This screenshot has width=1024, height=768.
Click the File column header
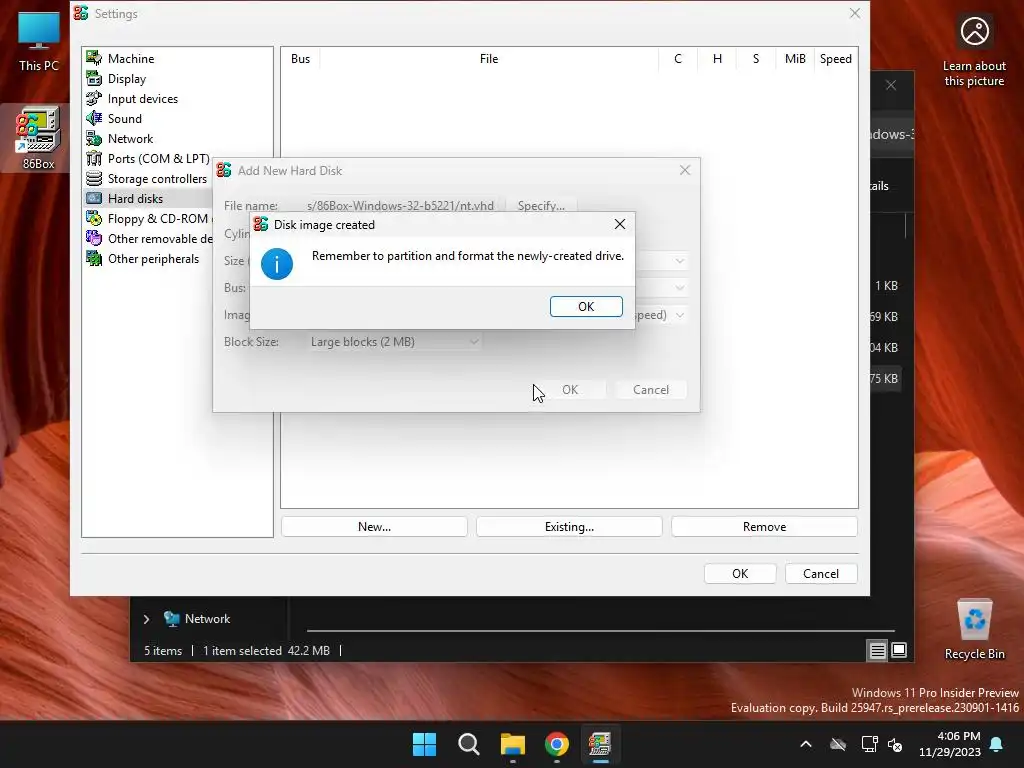[488, 59]
